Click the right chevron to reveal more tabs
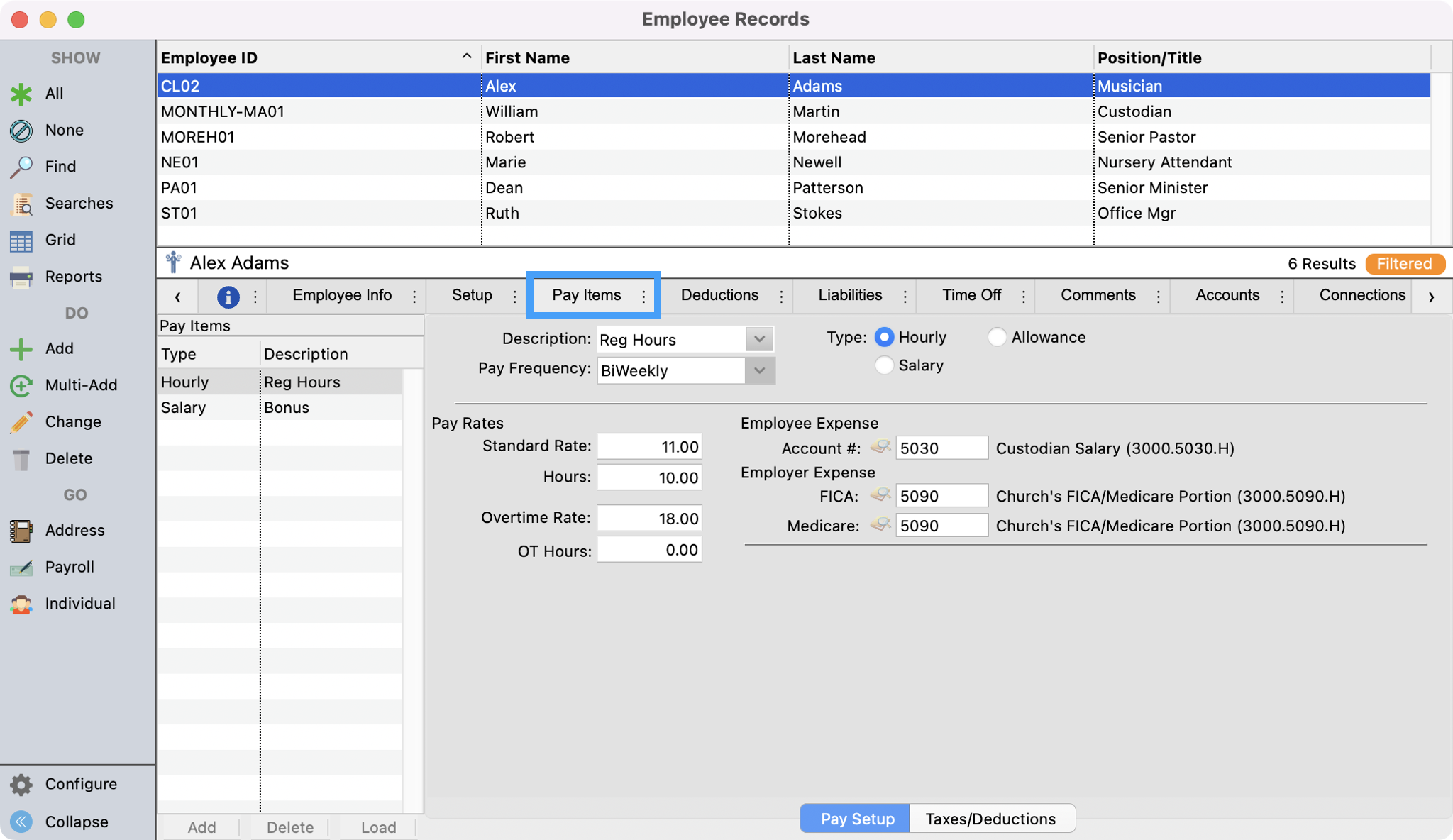 1432,296
